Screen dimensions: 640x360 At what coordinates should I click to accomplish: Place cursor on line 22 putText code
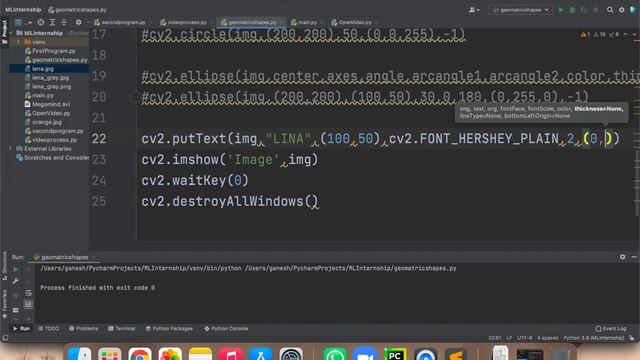380,139
